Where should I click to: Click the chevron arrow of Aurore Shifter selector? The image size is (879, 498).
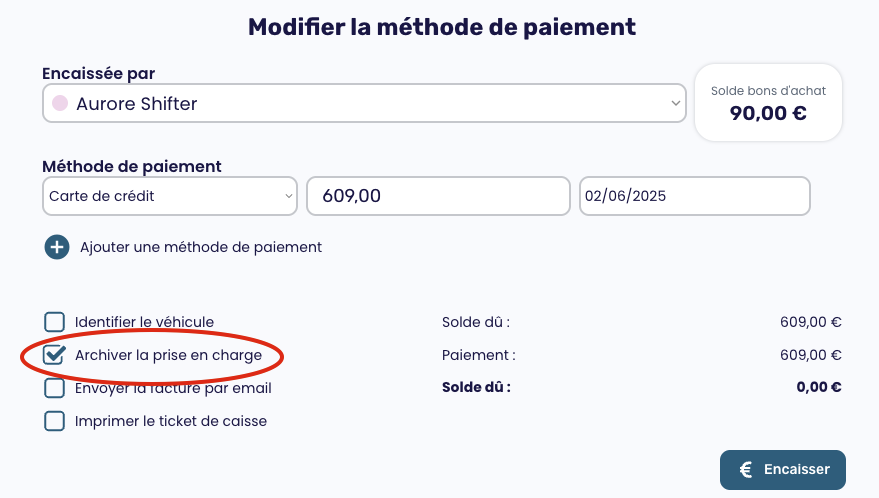click(676, 103)
